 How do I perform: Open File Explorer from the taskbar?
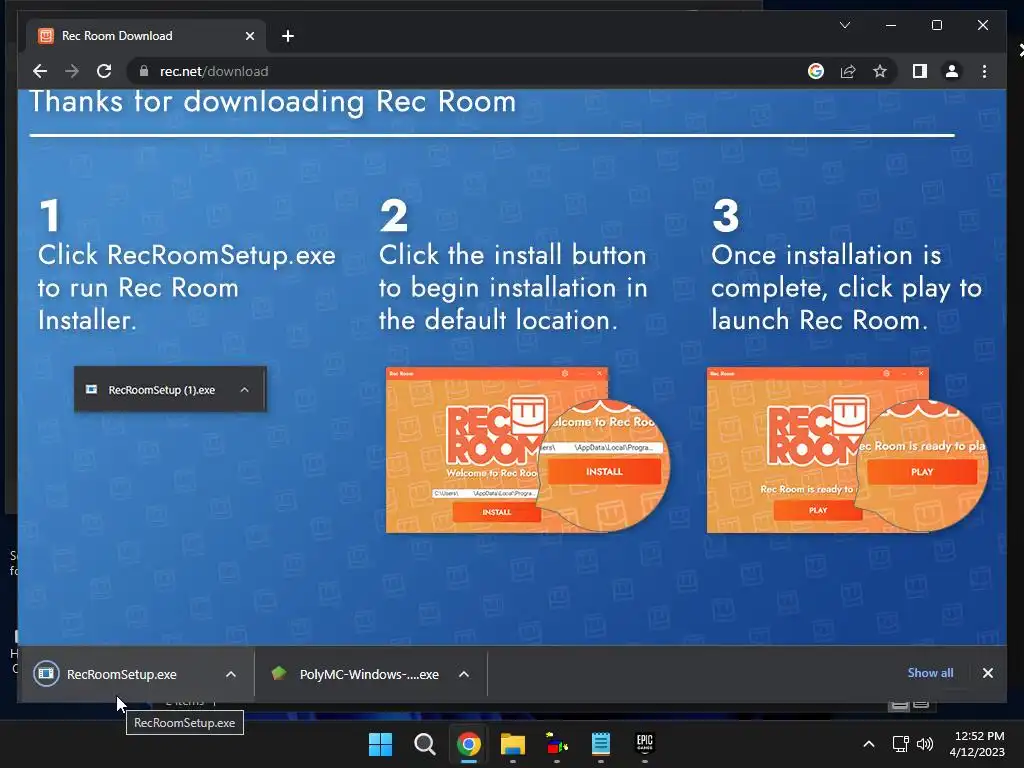tap(513, 744)
